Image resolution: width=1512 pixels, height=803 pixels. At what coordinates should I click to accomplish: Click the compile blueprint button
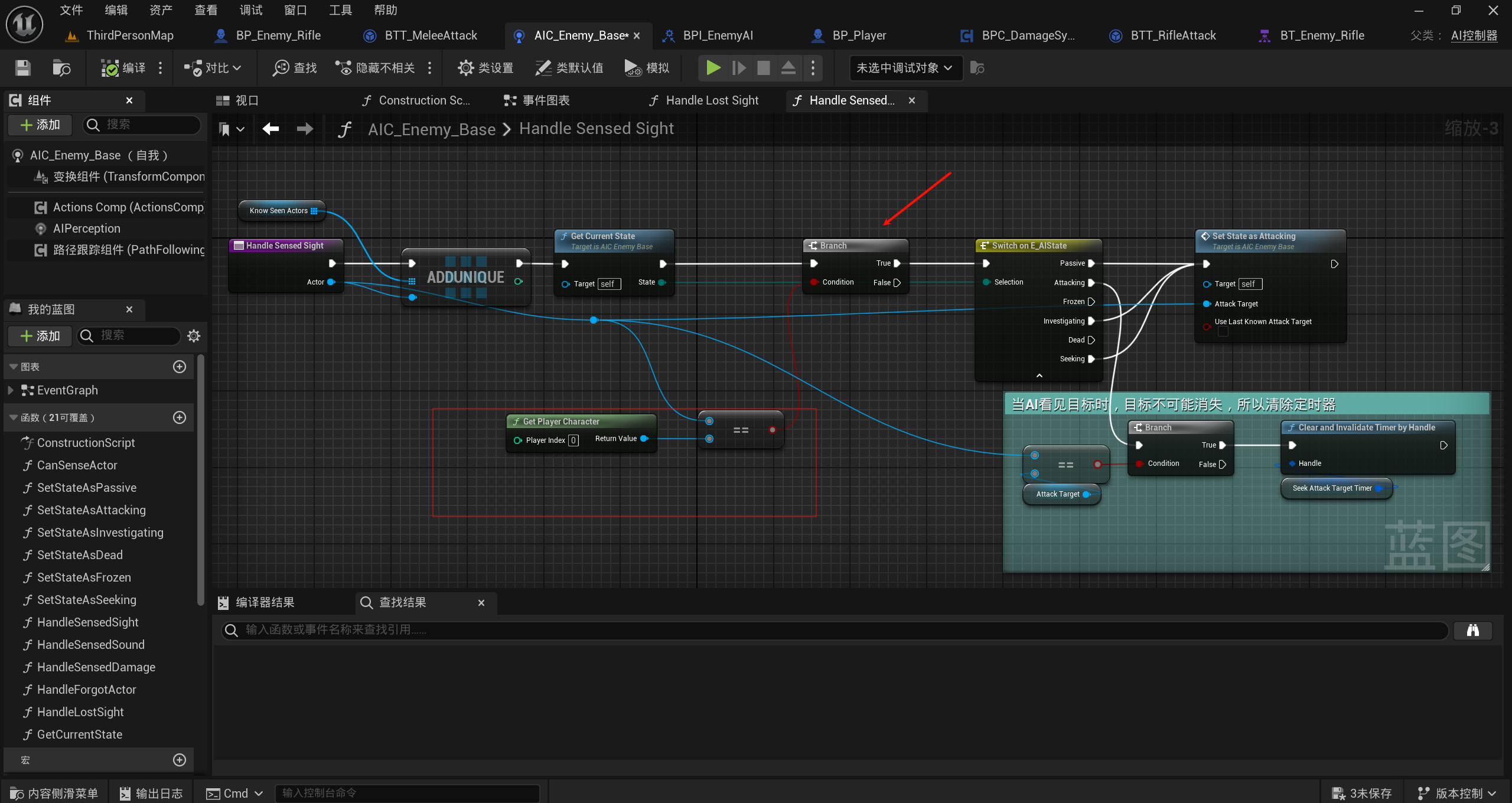[123, 68]
